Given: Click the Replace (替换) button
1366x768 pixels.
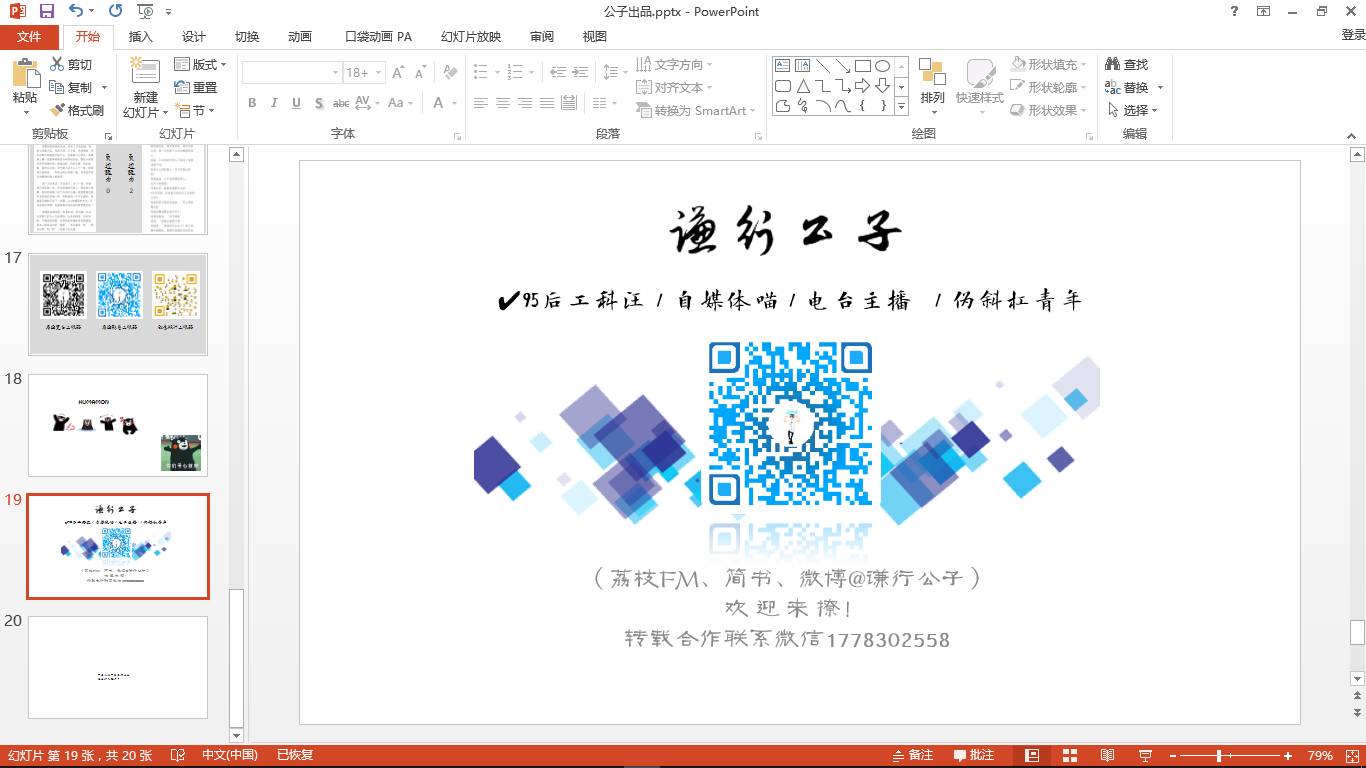Looking at the screenshot, I should tap(1133, 87).
